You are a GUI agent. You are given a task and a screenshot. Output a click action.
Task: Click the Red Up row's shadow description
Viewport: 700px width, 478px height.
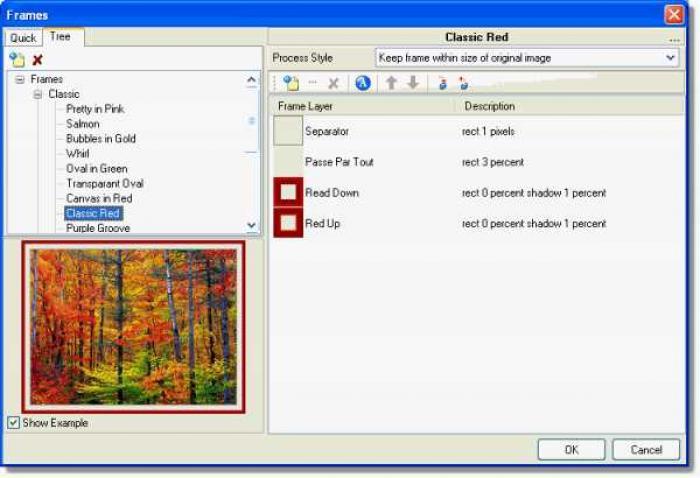point(534,223)
